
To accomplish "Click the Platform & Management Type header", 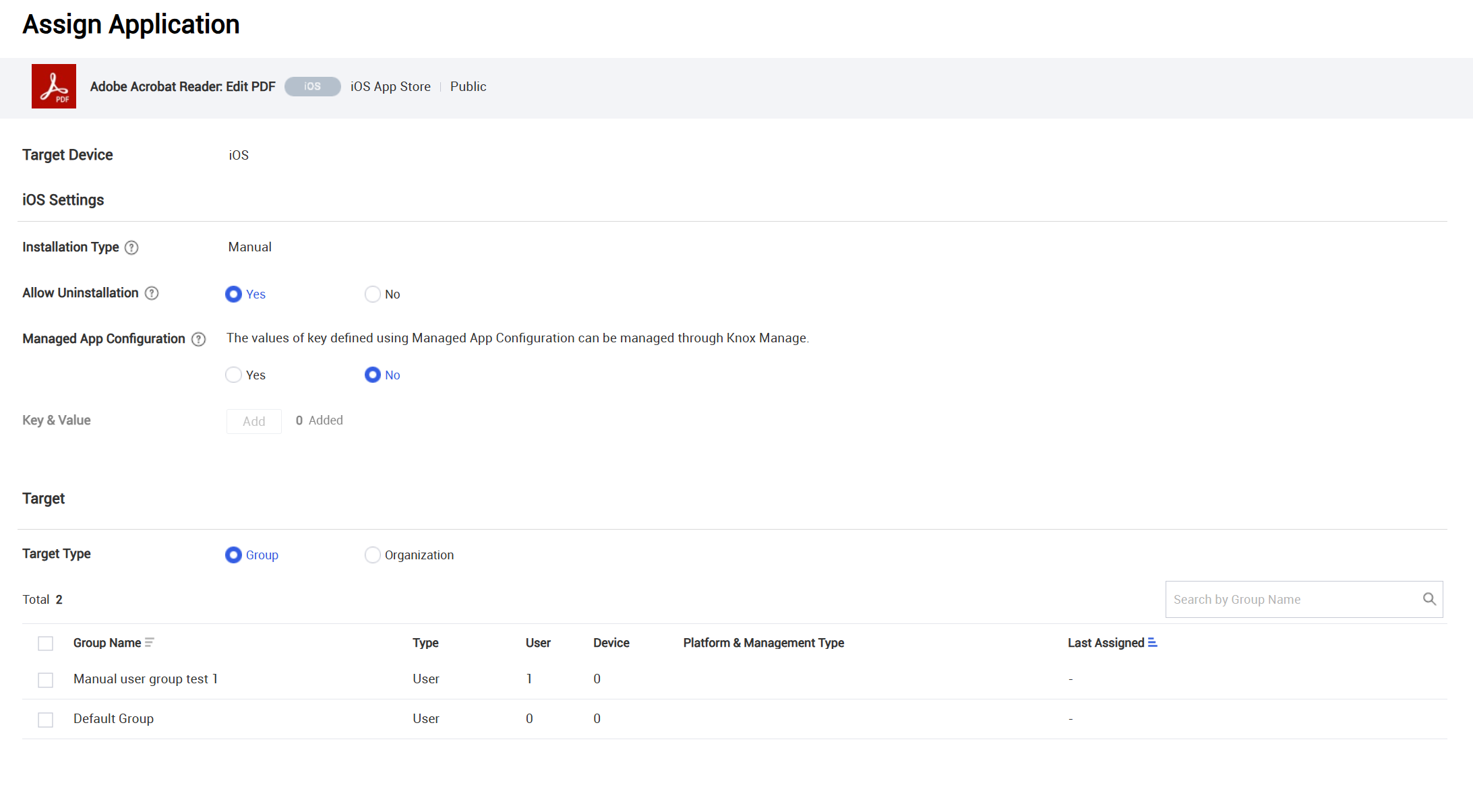I will 764,643.
